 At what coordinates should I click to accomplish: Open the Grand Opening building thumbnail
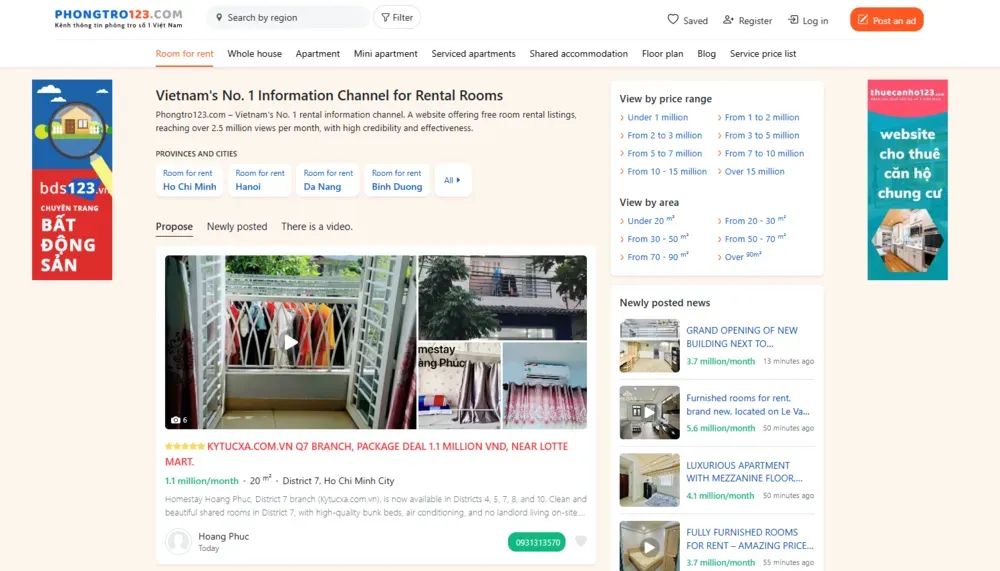649,346
